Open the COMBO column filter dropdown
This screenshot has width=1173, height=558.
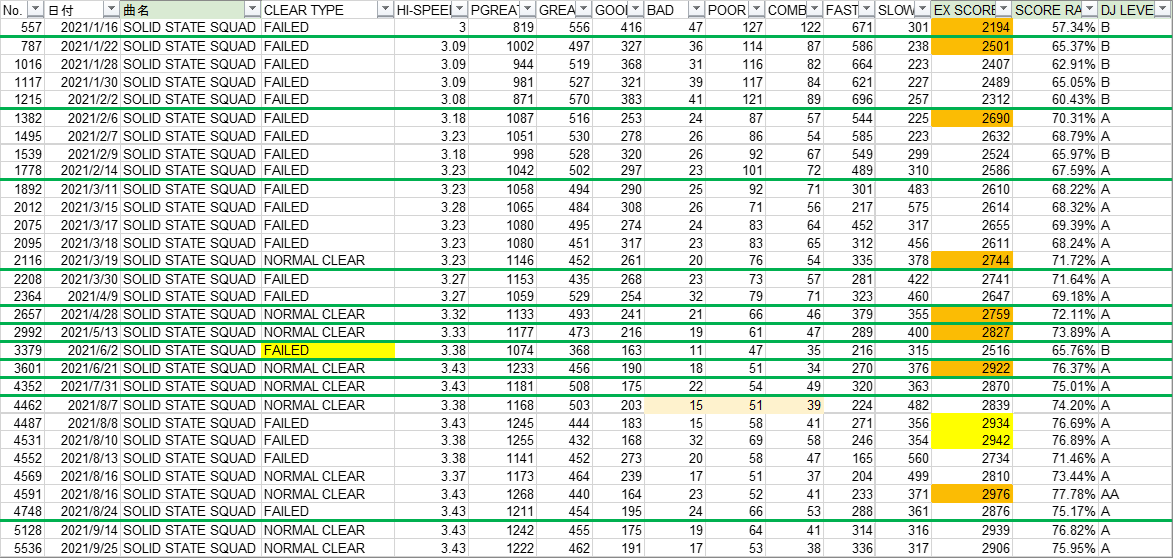click(815, 10)
